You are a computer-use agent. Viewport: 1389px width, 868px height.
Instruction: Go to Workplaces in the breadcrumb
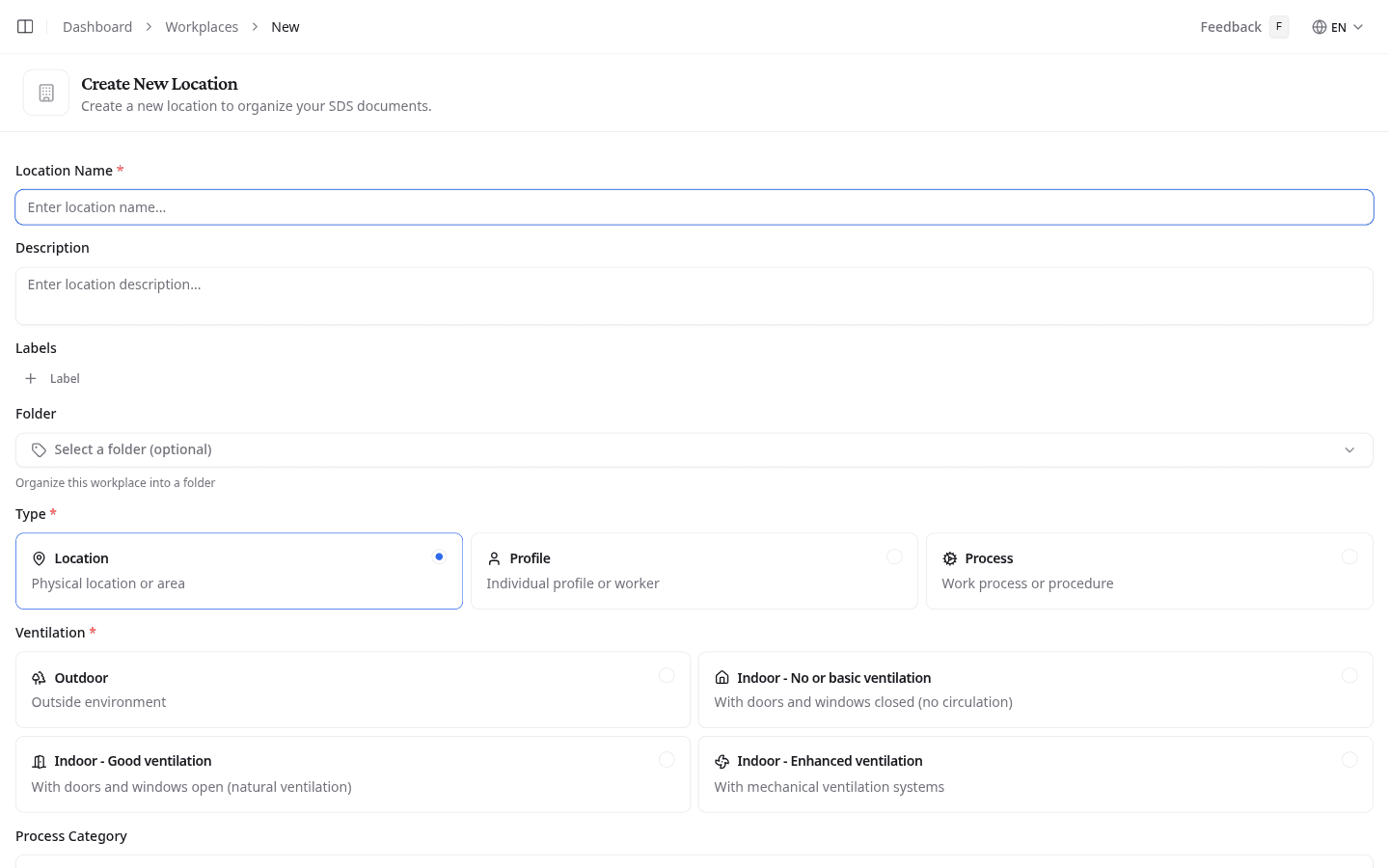202,26
